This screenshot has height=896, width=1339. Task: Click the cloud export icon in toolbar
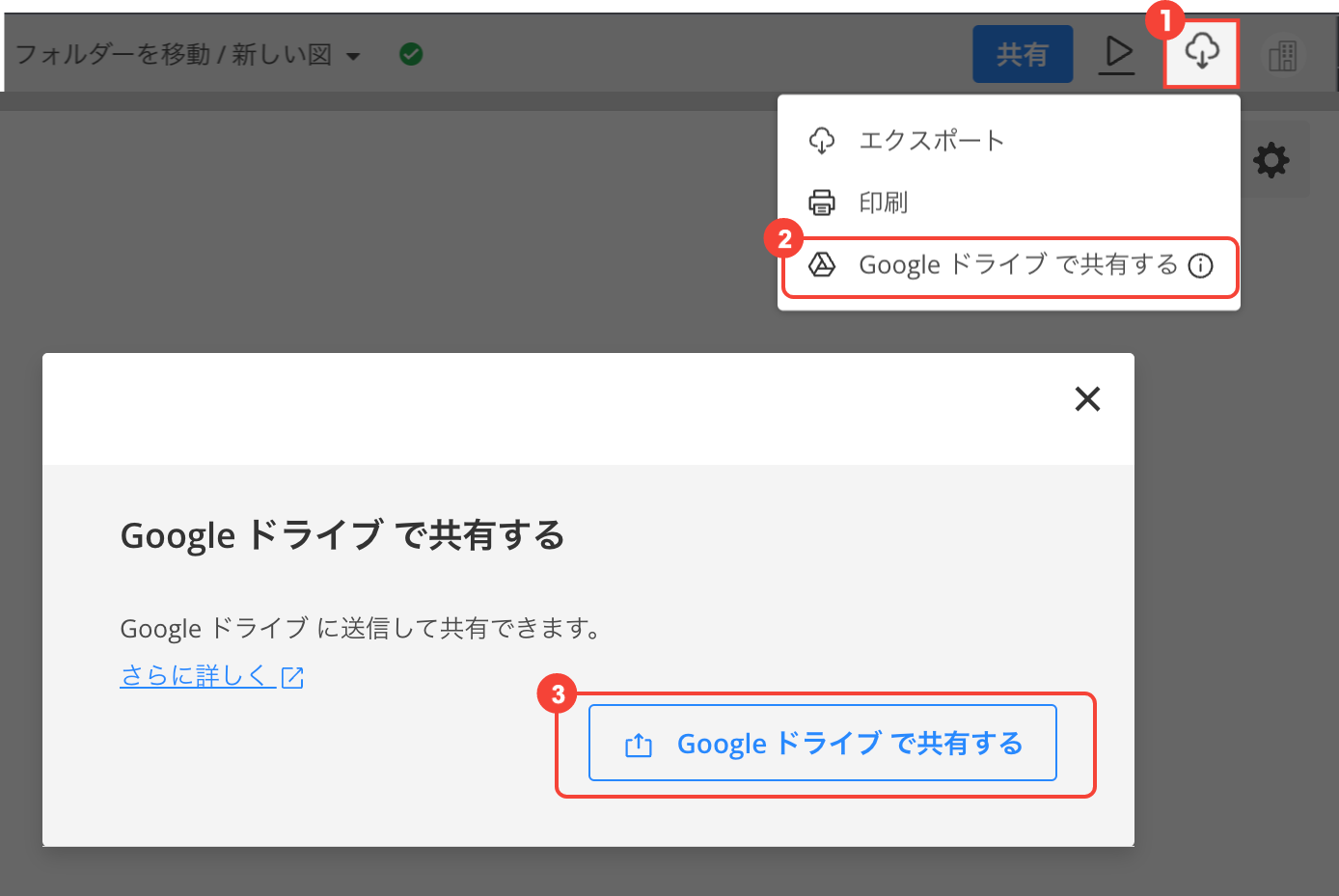click(1201, 53)
